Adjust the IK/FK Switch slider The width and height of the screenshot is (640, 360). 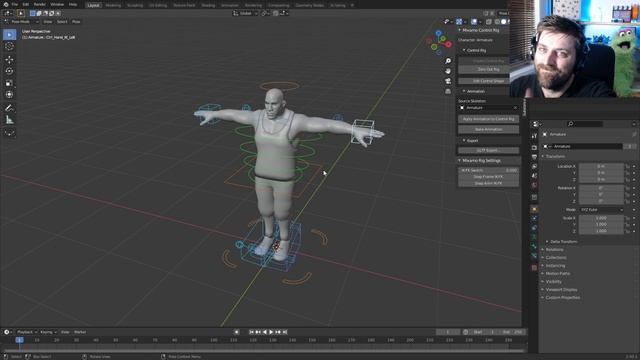tap(489, 170)
